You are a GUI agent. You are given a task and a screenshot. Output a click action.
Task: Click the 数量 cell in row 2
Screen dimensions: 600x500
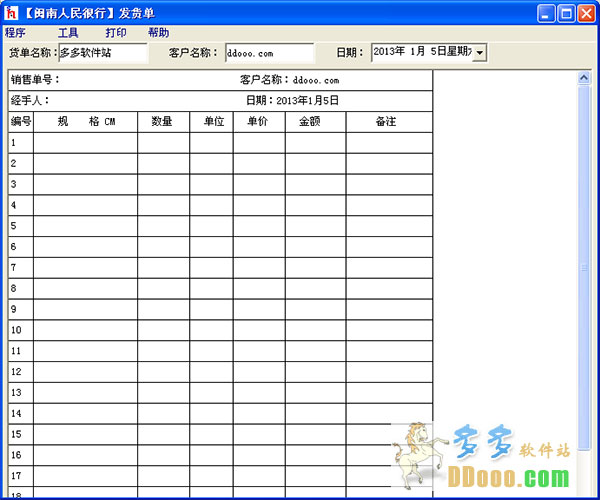(x=164, y=164)
